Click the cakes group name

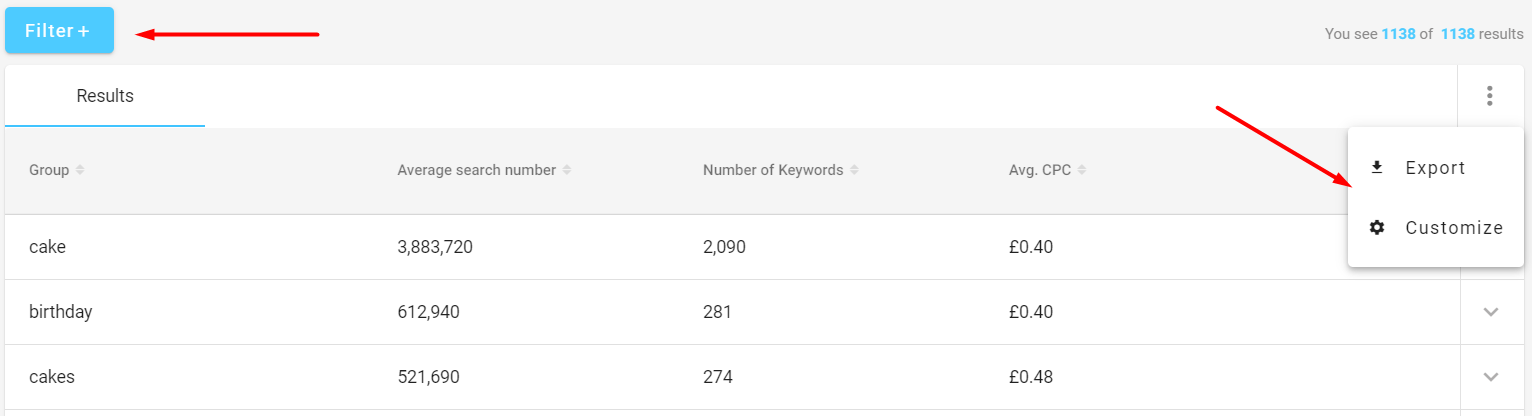click(x=52, y=377)
